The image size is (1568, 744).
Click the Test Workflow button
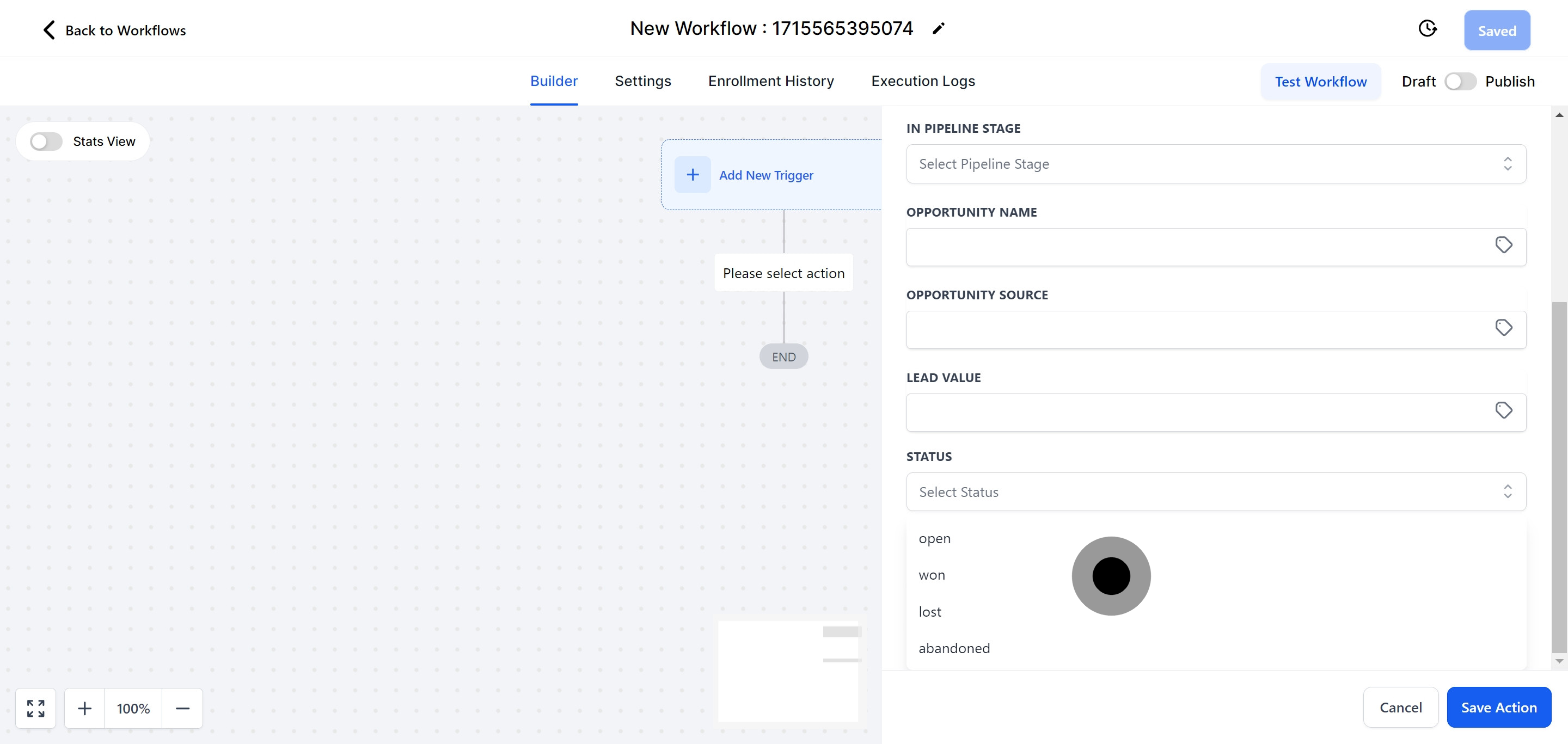tap(1321, 81)
